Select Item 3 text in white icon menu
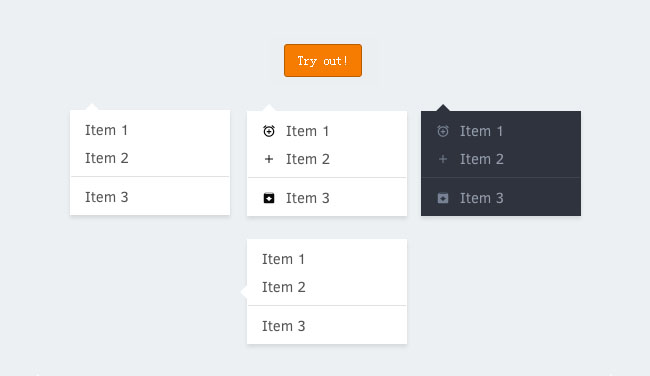 pos(308,198)
